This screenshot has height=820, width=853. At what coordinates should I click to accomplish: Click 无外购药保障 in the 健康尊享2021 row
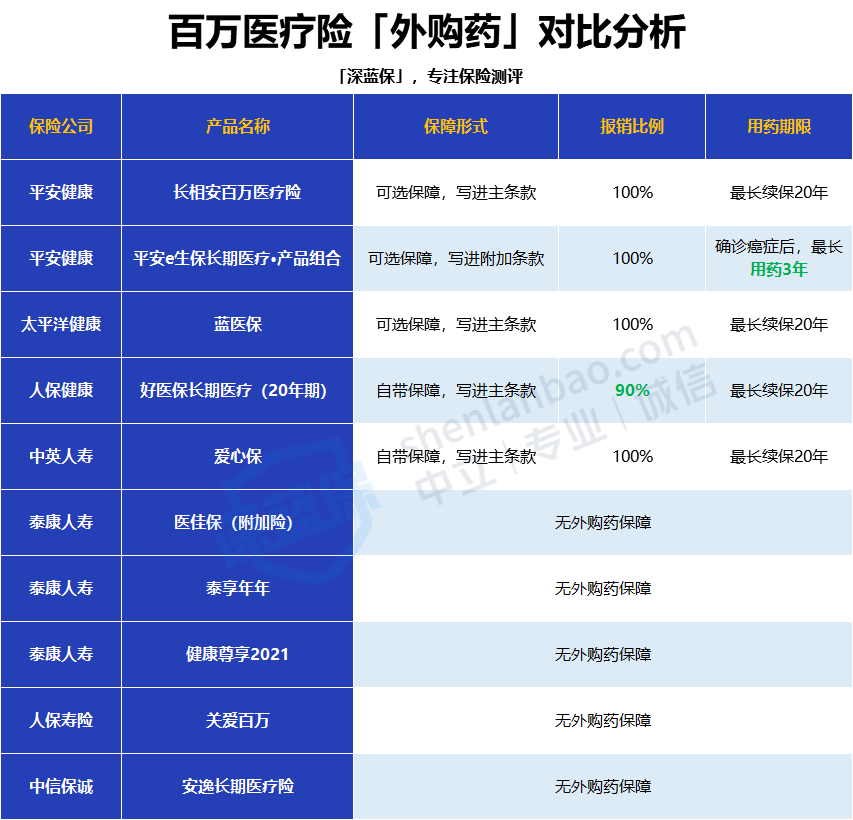click(x=603, y=654)
